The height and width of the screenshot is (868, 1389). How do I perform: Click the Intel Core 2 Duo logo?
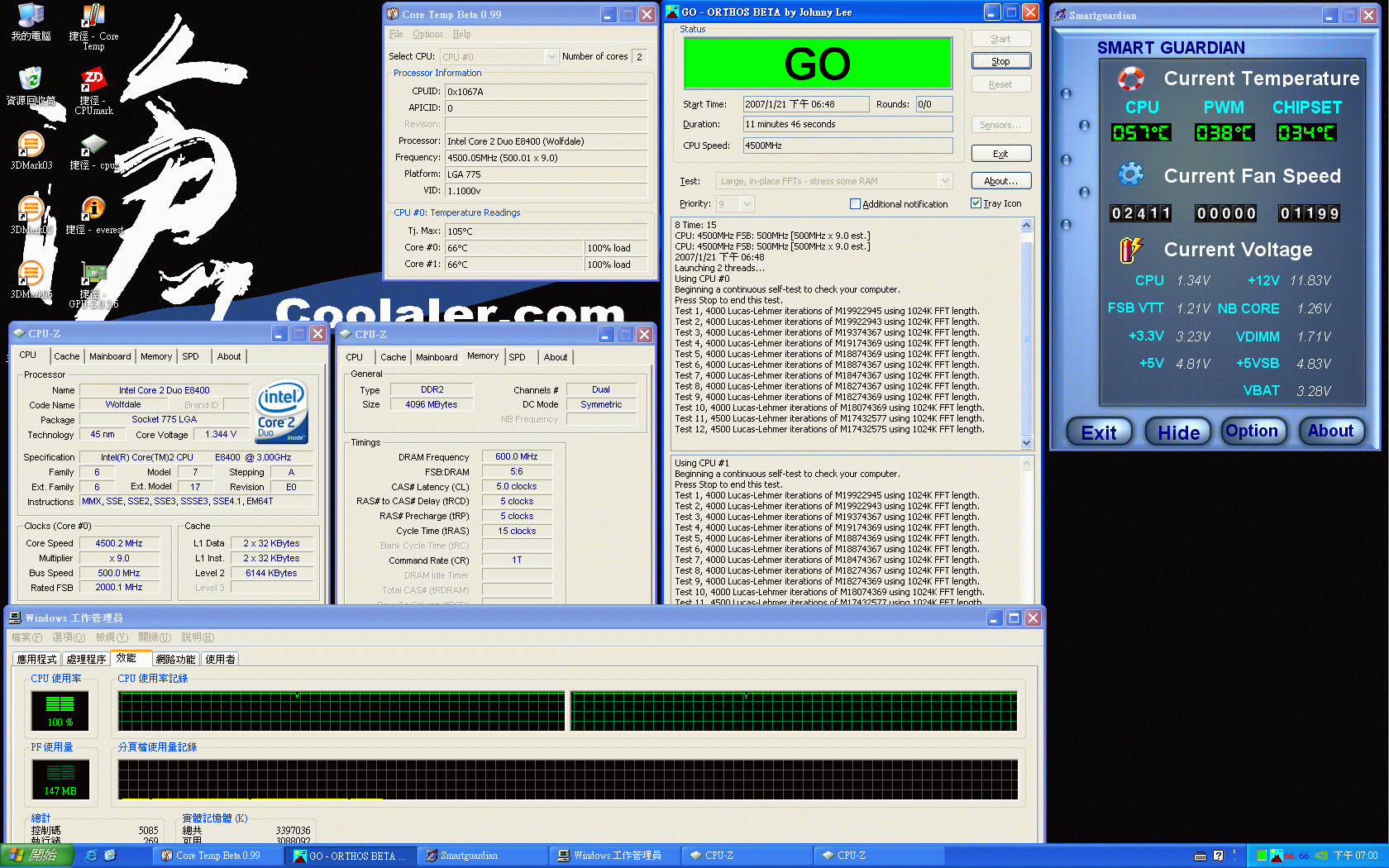[x=282, y=411]
